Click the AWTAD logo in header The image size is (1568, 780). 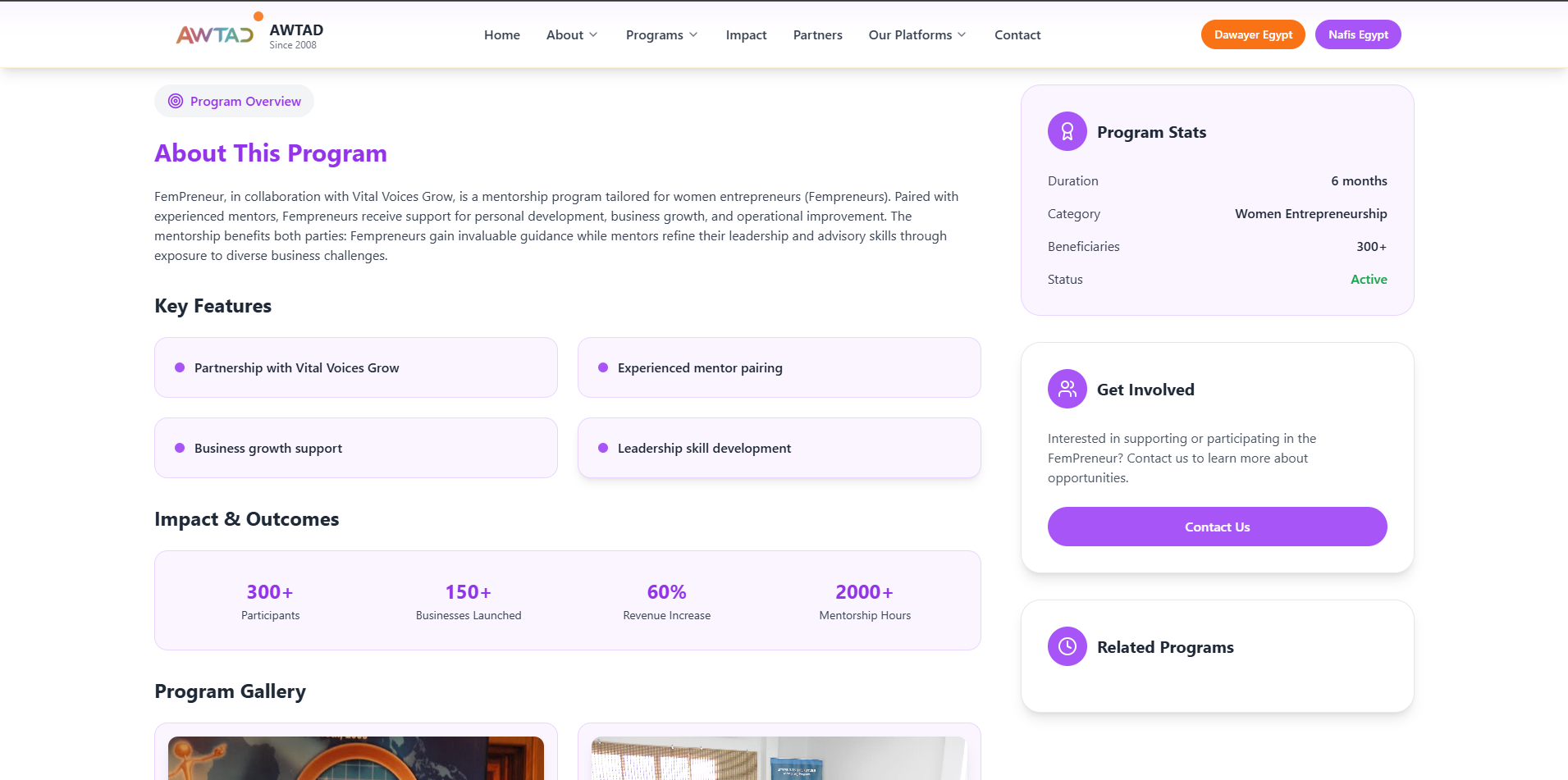[x=215, y=34]
